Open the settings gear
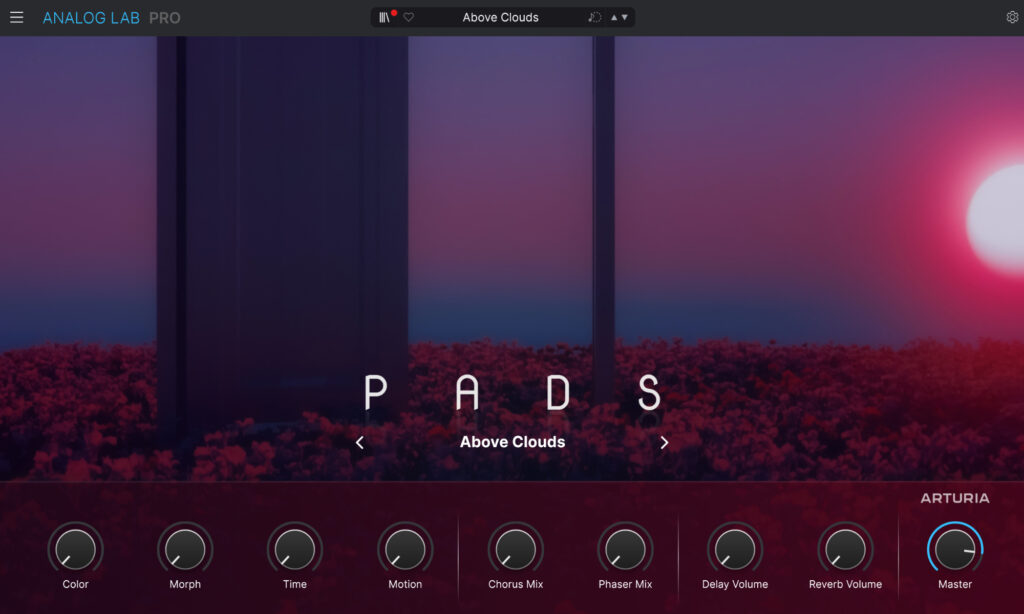1024x614 pixels. 1010,16
